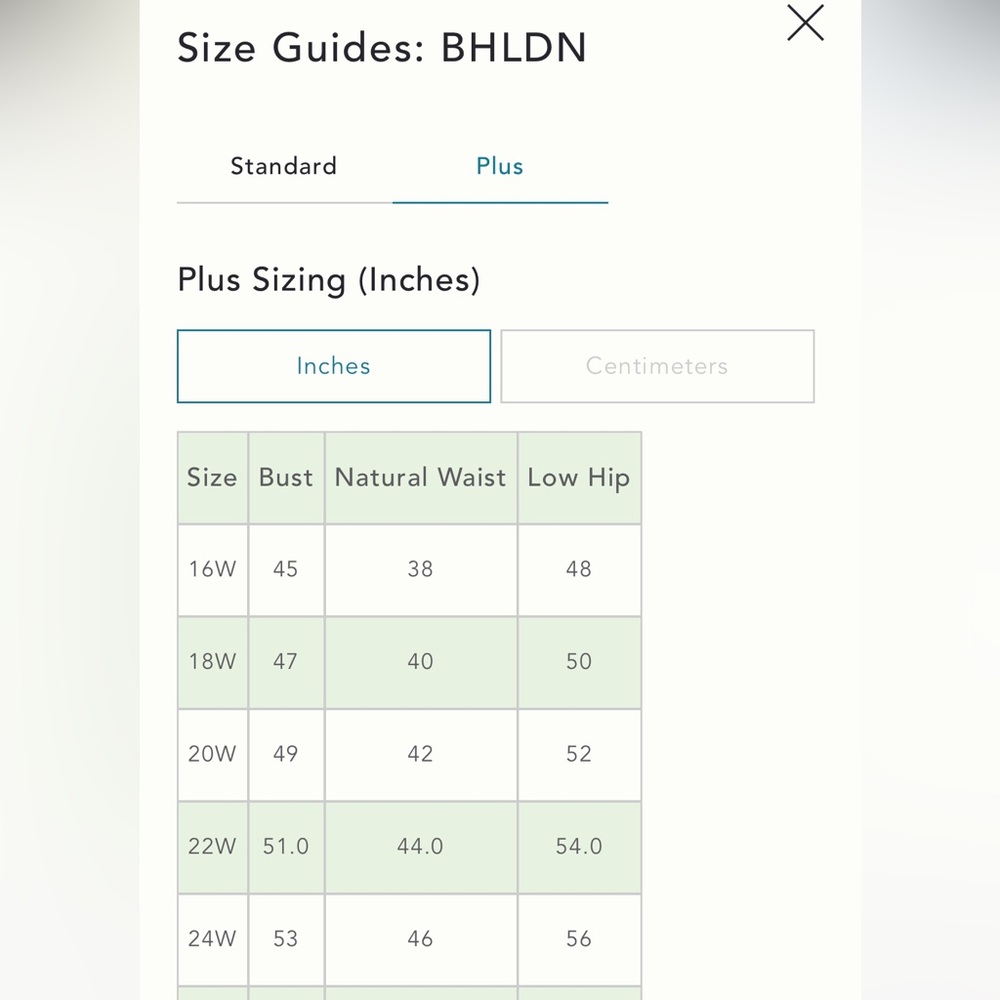Click natural waist value 46 for 24W
1000x1000 pixels.
tap(421, 939)
